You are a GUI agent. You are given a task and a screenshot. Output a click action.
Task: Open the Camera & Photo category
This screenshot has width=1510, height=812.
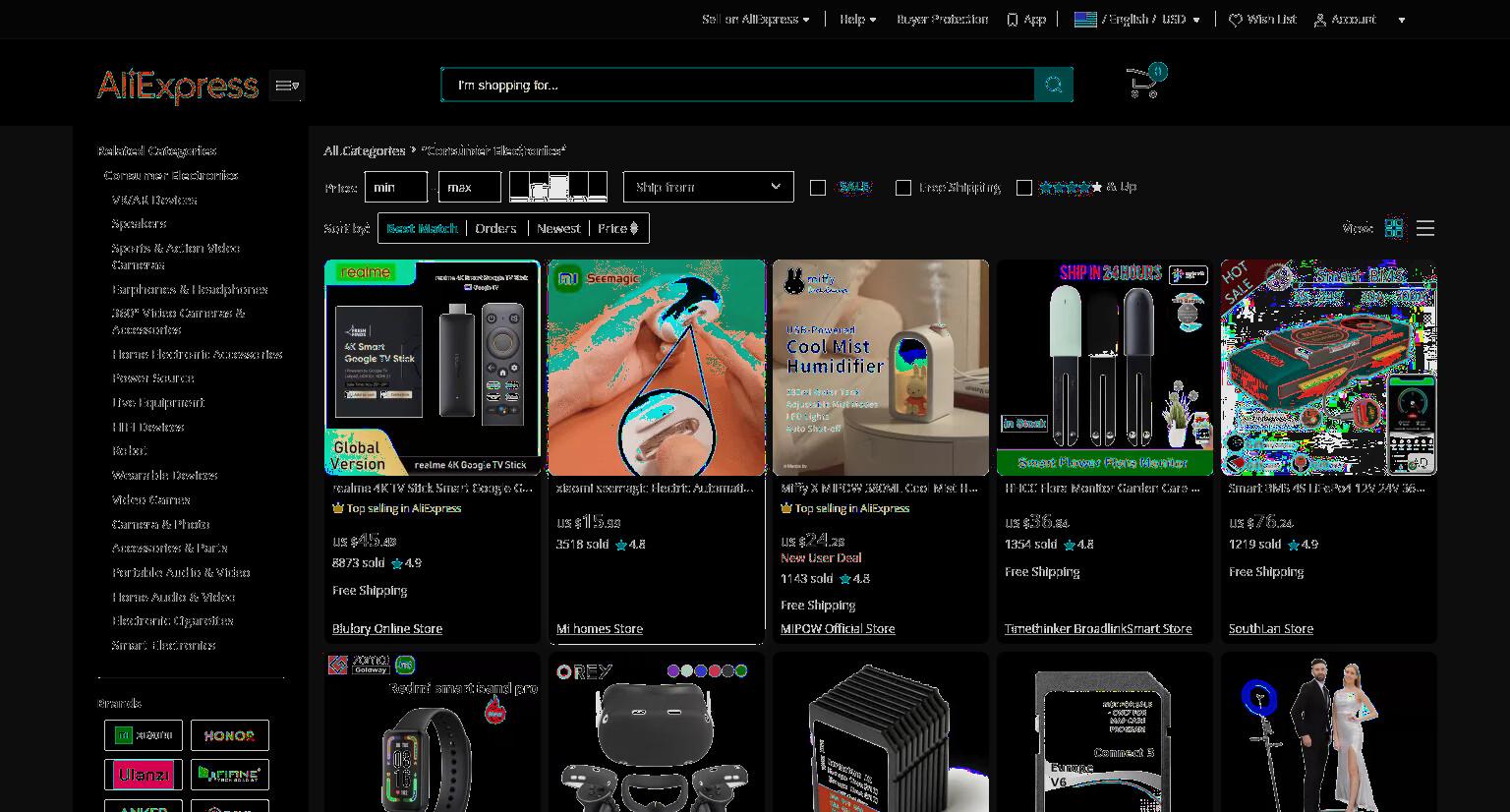pyautogui.click(x=160, y=525)
